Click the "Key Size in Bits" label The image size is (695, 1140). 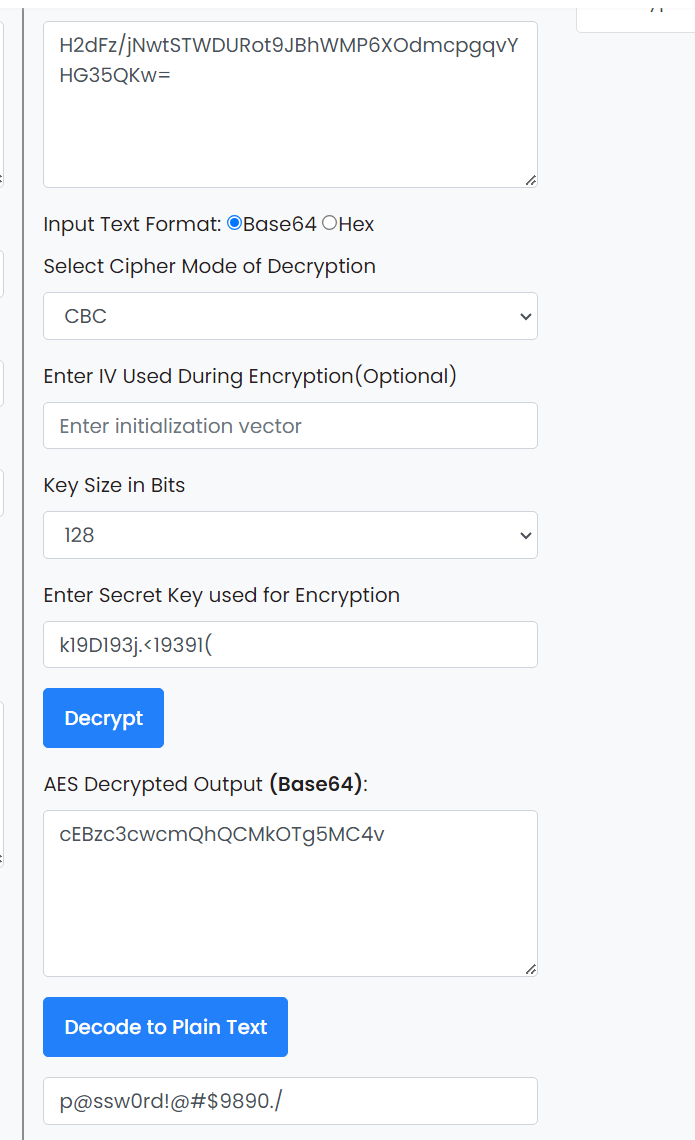pyautogui.click(x=114, y=485)
